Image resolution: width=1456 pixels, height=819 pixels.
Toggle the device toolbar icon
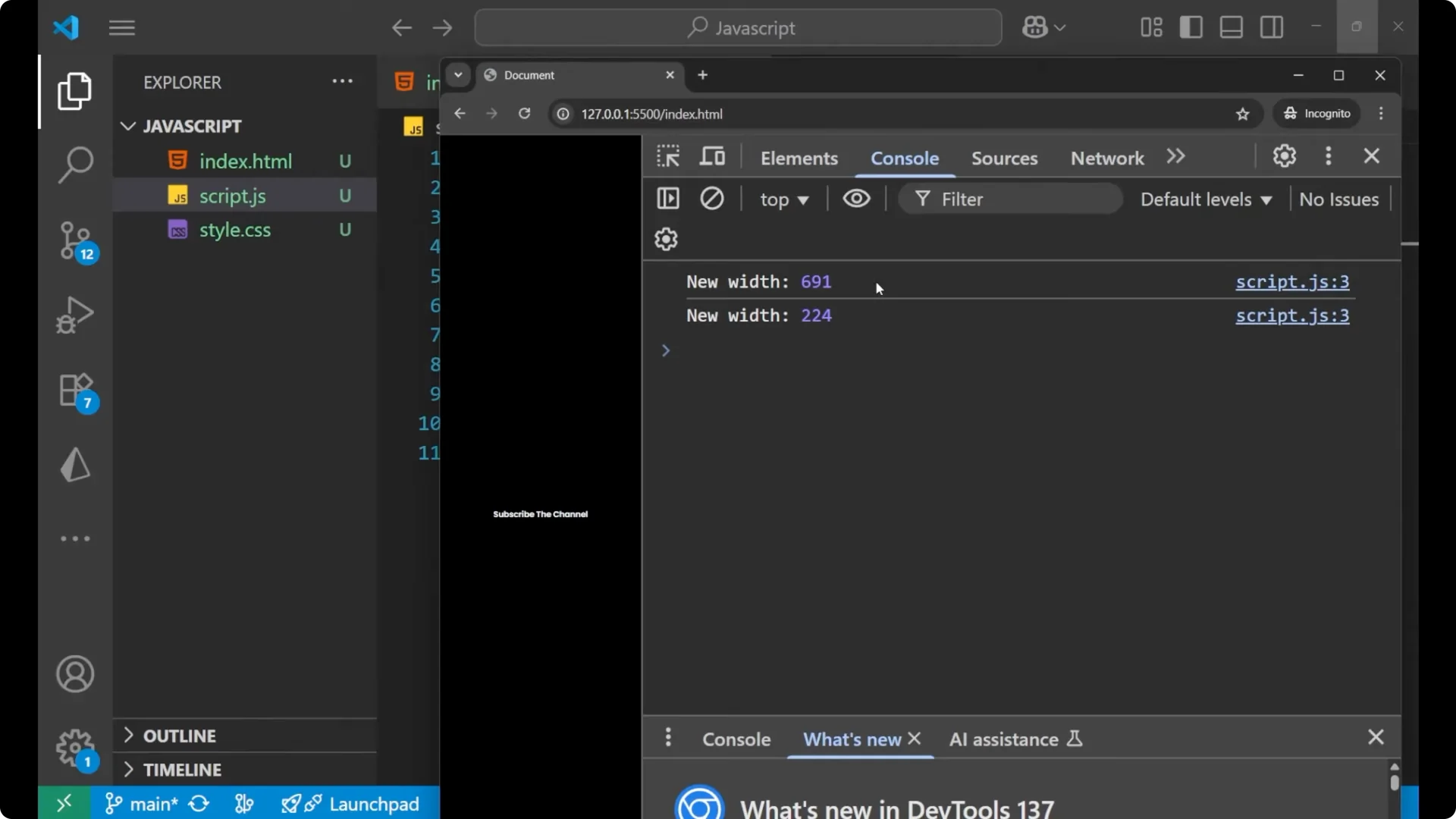tap(712, 157)
